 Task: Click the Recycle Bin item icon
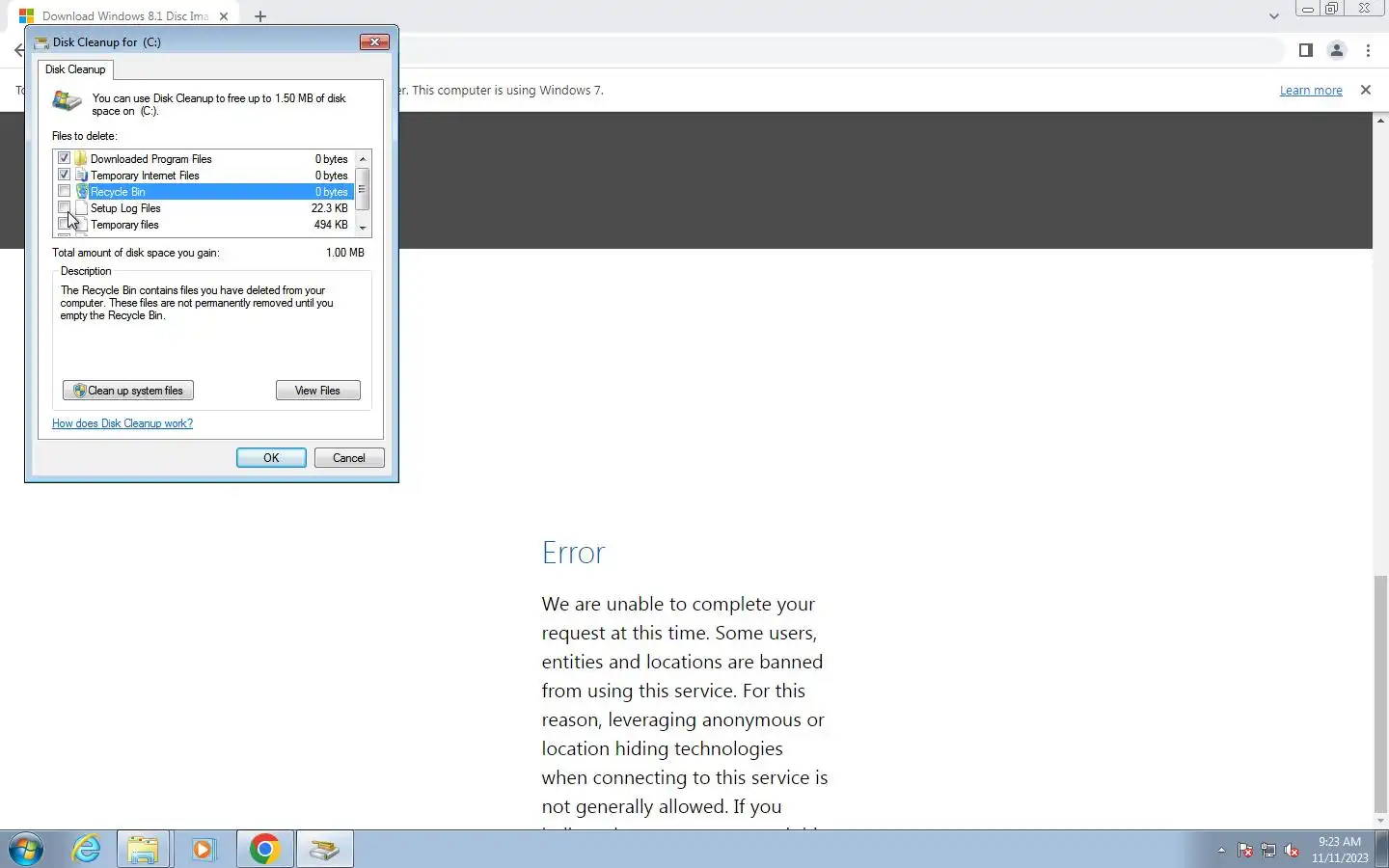click(x=82, y=191)
